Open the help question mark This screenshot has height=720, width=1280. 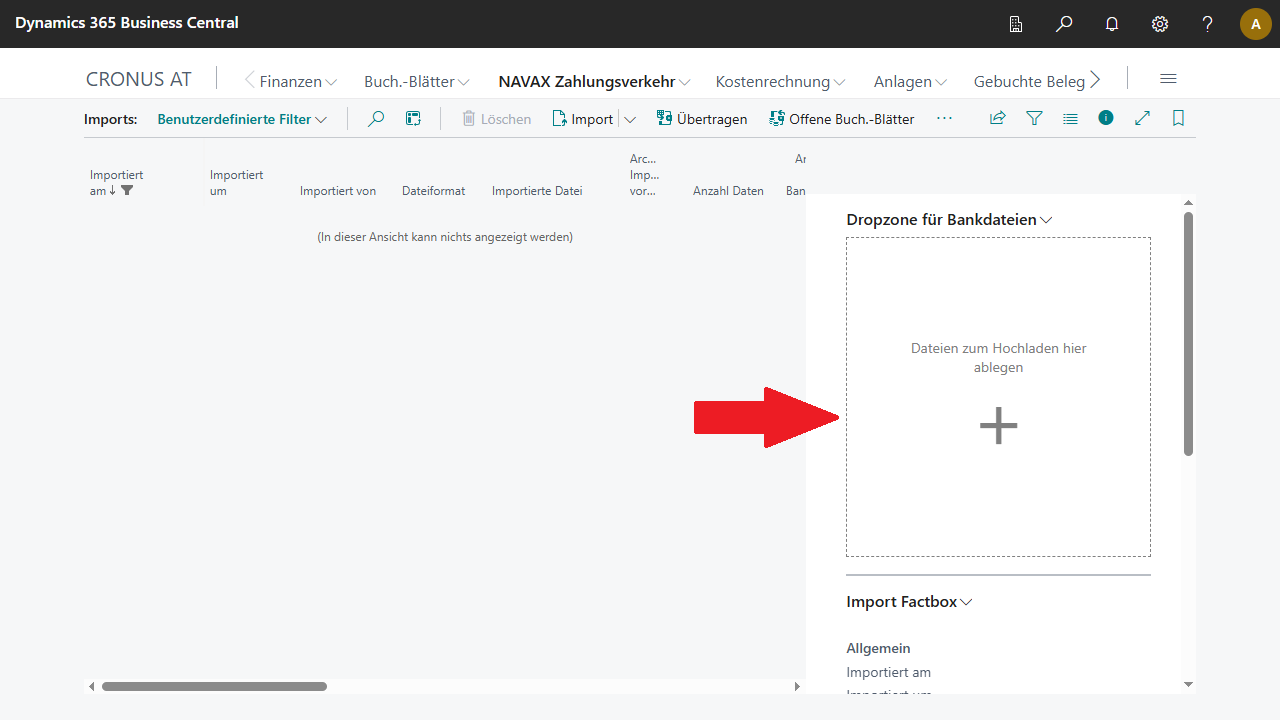click(1208, 24)
